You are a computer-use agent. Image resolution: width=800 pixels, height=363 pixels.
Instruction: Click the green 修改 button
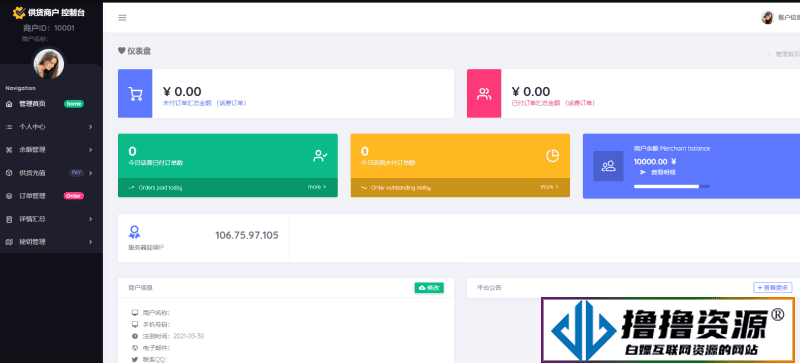pos(429,288)
